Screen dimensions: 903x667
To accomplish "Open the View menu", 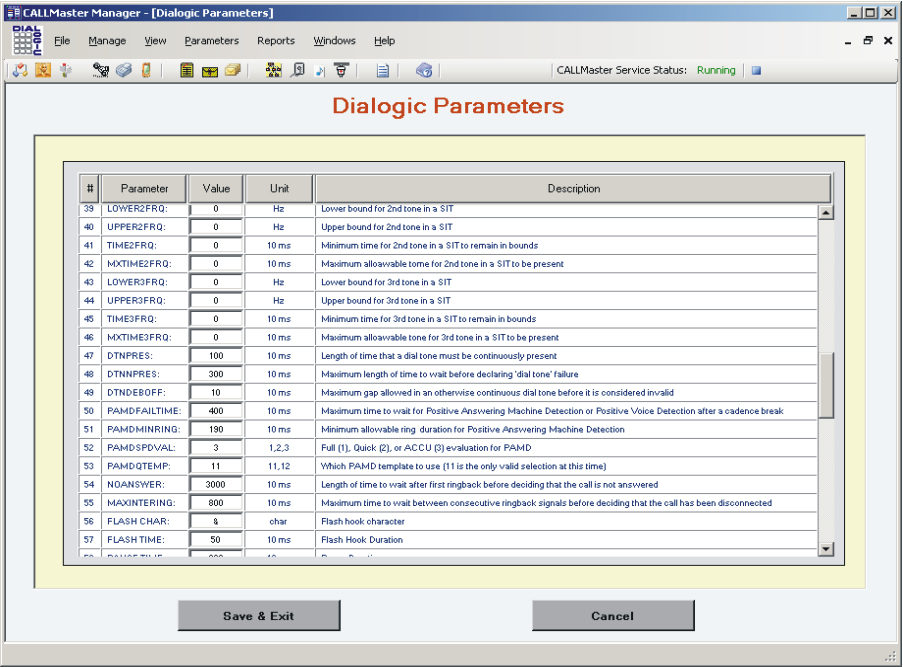I will [x=155, y=41].
